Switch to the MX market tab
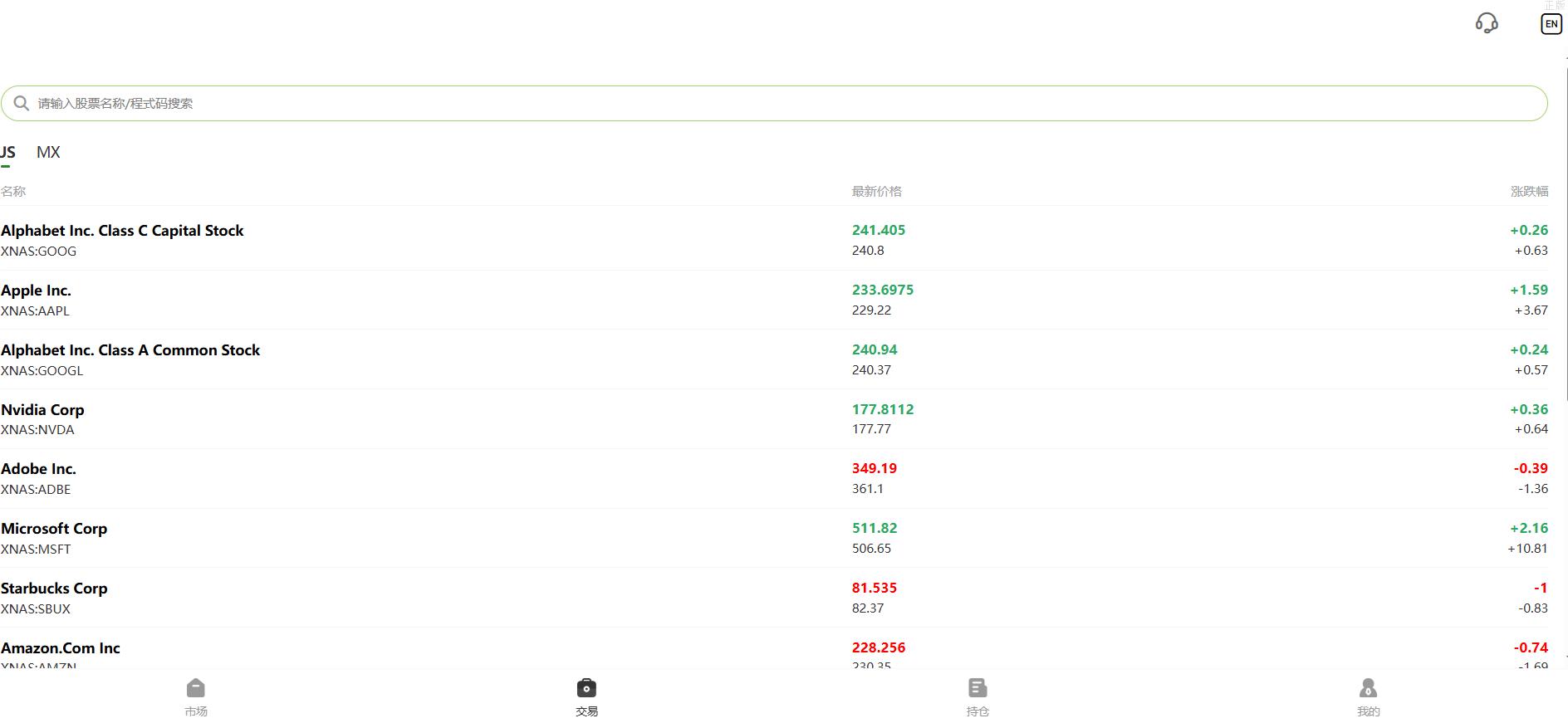1568x723 pixels. tap(48, 152)
